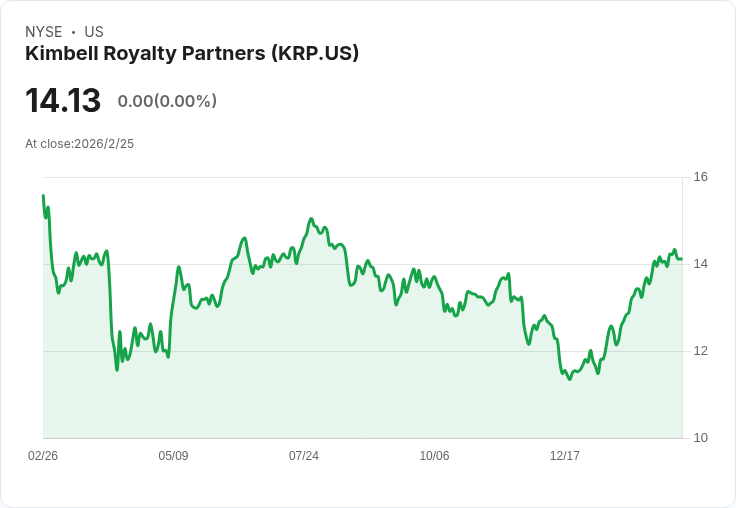The image size is (736, 508).
Task: Click the 16 y-axis price label
Action: [700, 177]
